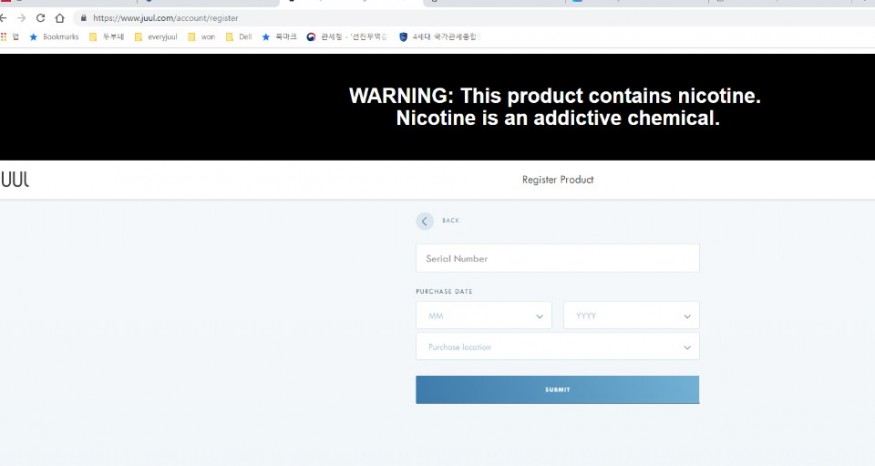The image size is (875, 466).
Task: Open the Bookmarks star bookmark
Action: pos(54,37)
